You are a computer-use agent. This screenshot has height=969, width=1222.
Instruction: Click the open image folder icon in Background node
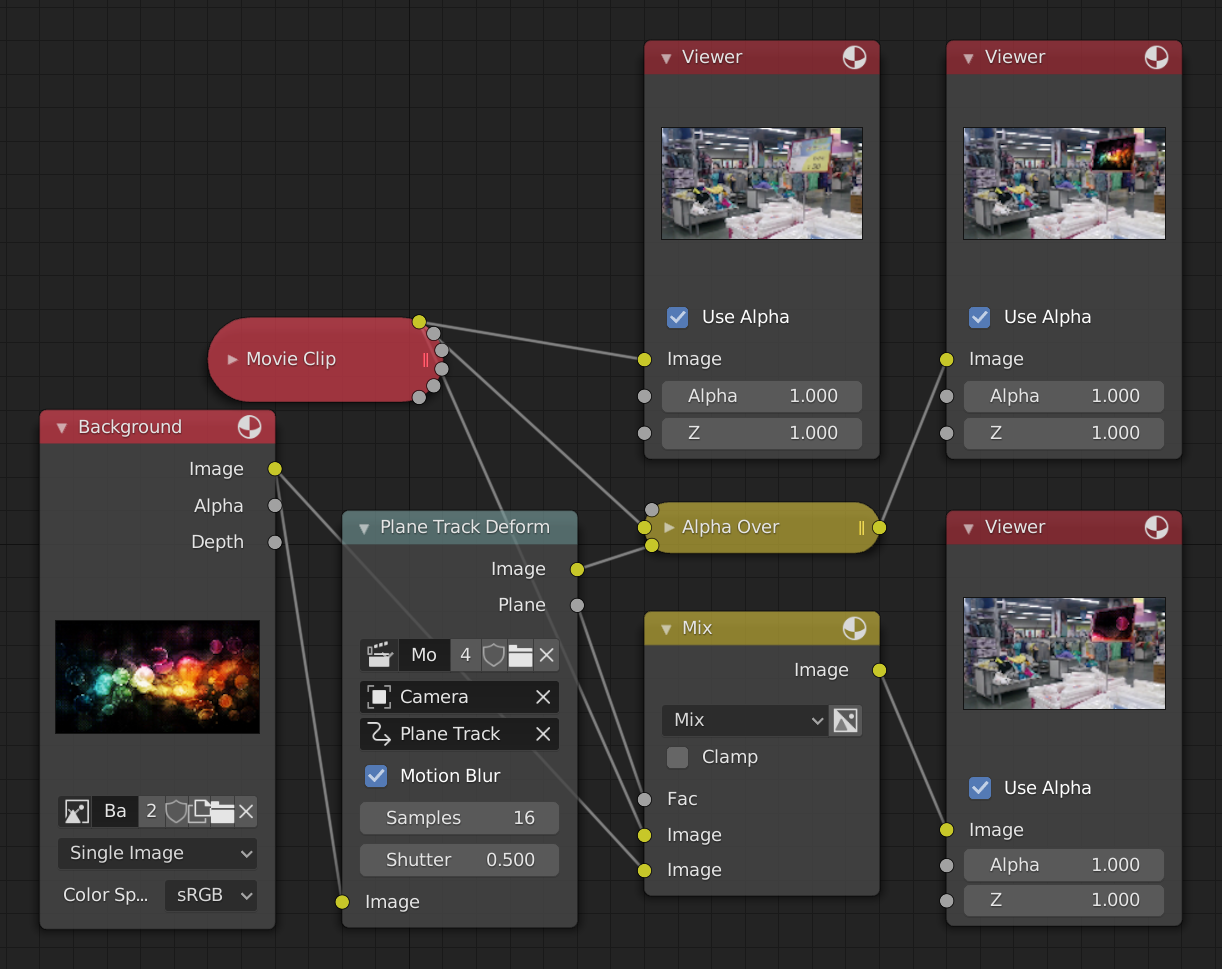click(221, 811)
